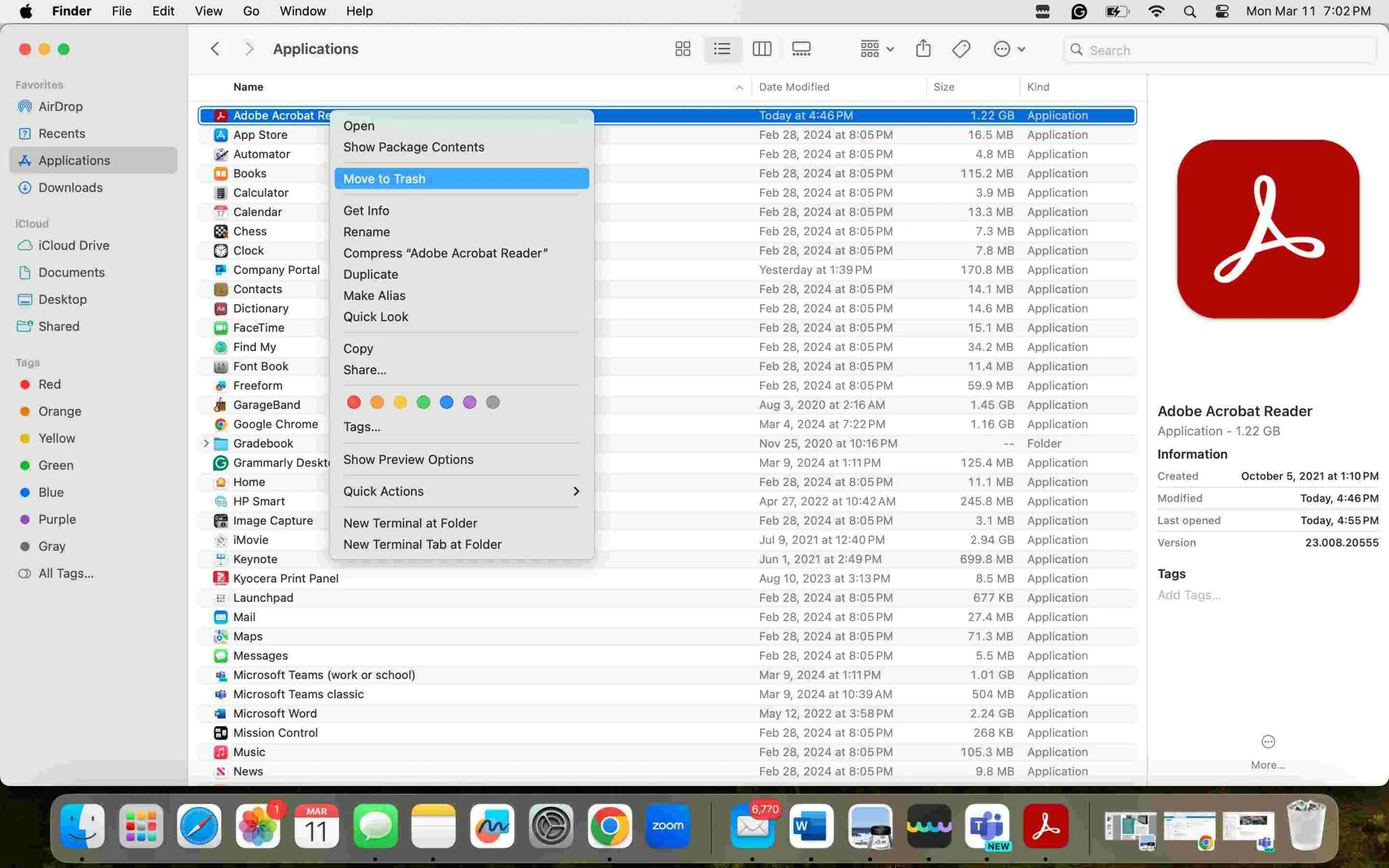Choose Make Alias in context menu

[462, 296]
